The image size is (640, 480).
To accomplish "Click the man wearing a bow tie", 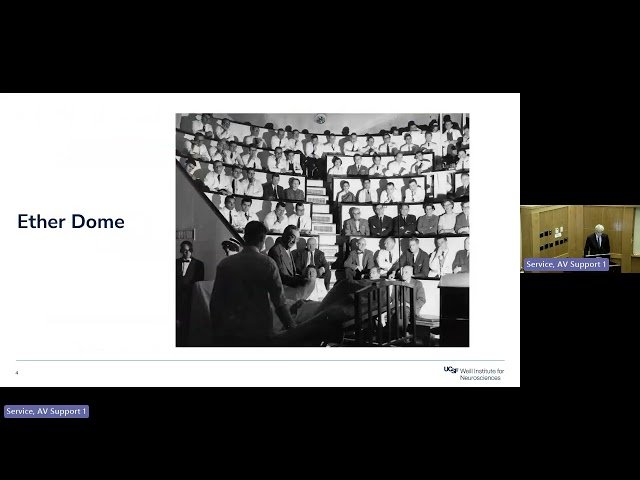I will pyautogui.click(x=188, y=270).
